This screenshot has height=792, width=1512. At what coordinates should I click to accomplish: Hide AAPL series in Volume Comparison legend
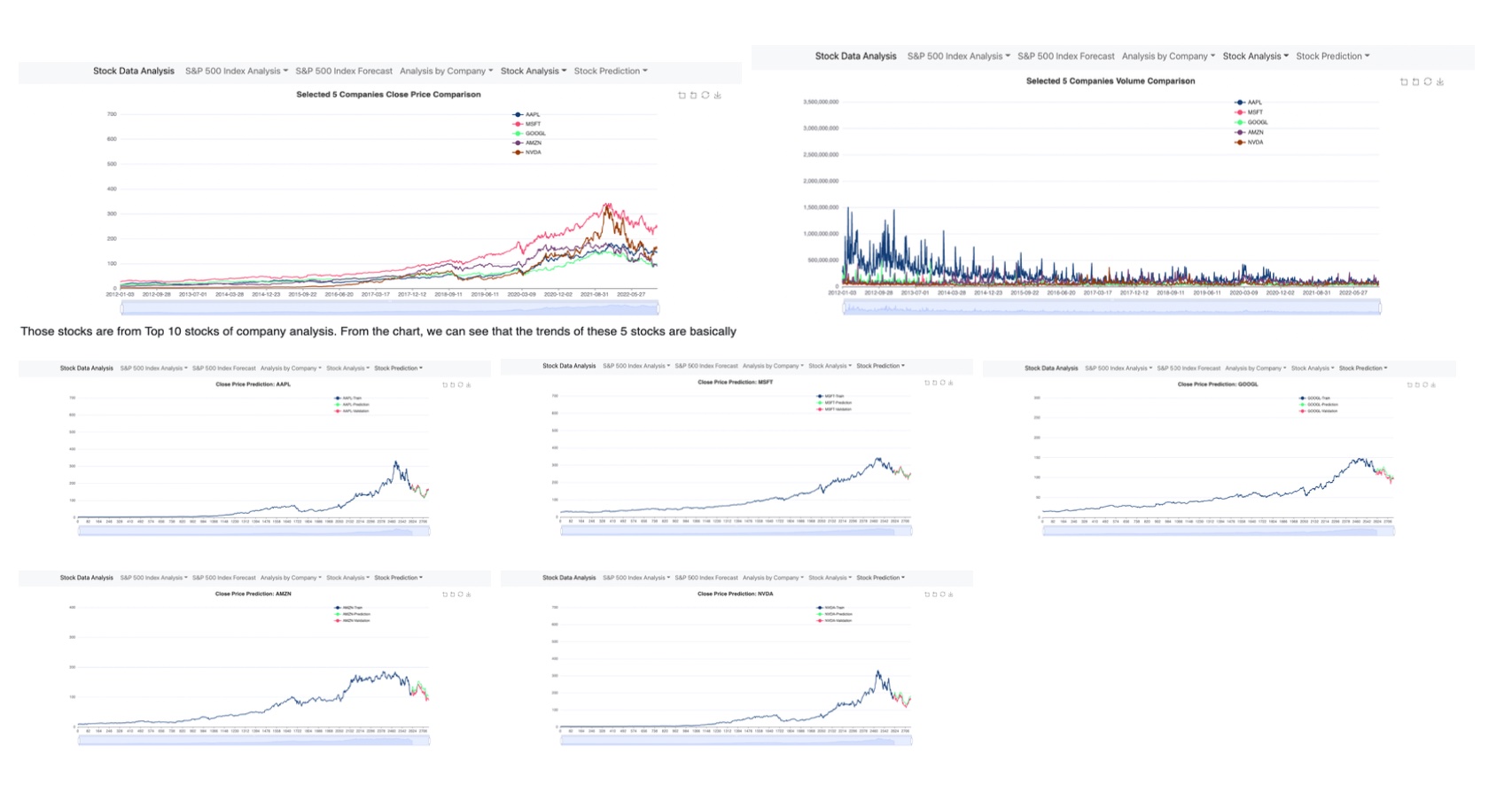(x=1249, y=103)
